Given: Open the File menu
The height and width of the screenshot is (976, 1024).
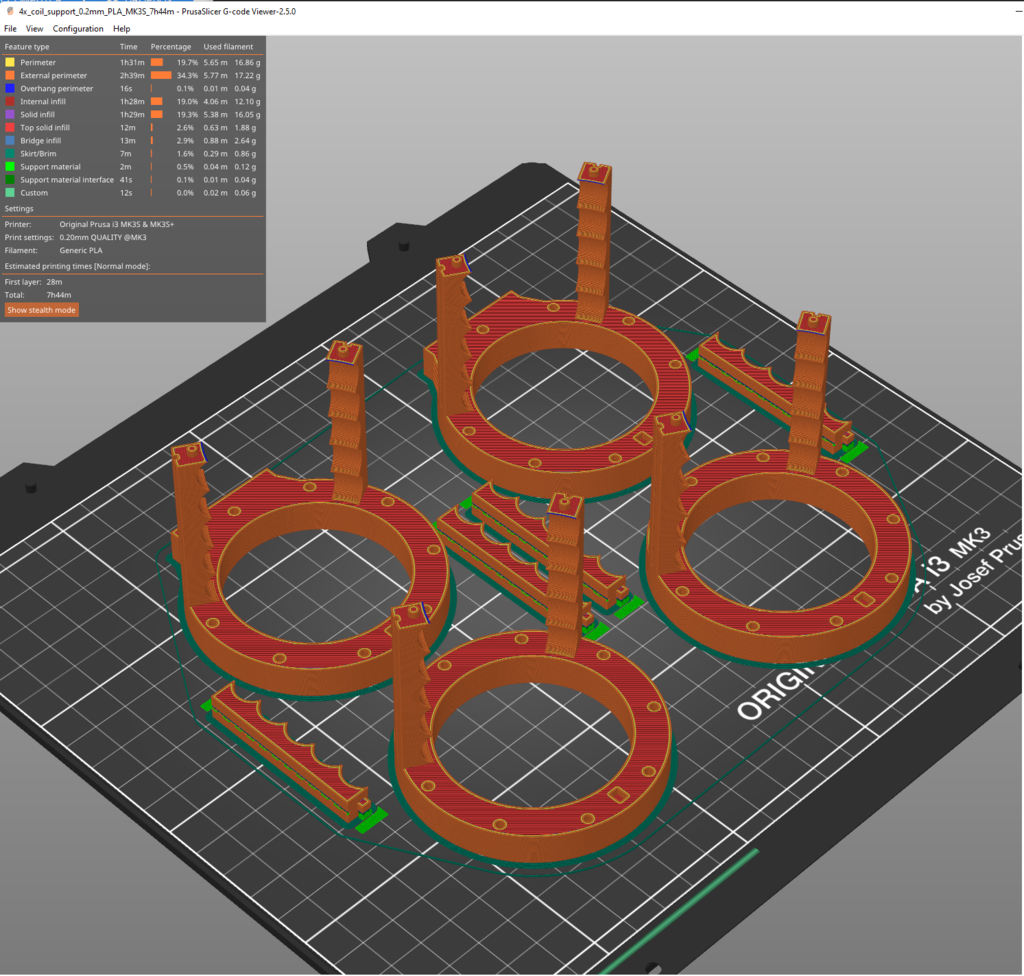Looking at the screenshot, I should coord(10,28).
